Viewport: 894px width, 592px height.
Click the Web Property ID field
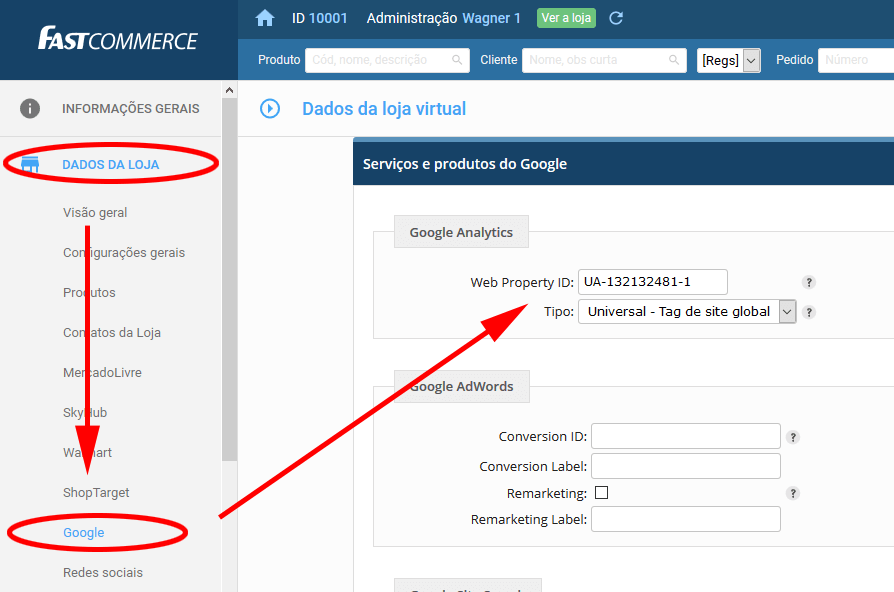(x=653, y=282)
